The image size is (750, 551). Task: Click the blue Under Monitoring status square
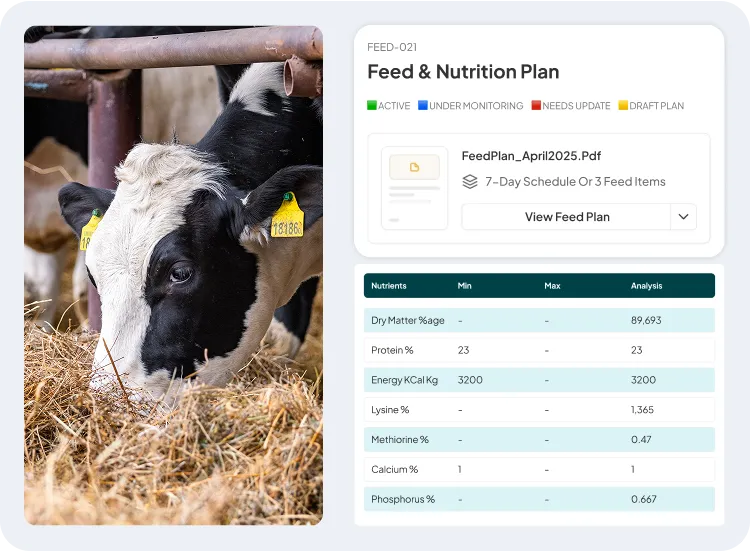(x=423, y=105)
